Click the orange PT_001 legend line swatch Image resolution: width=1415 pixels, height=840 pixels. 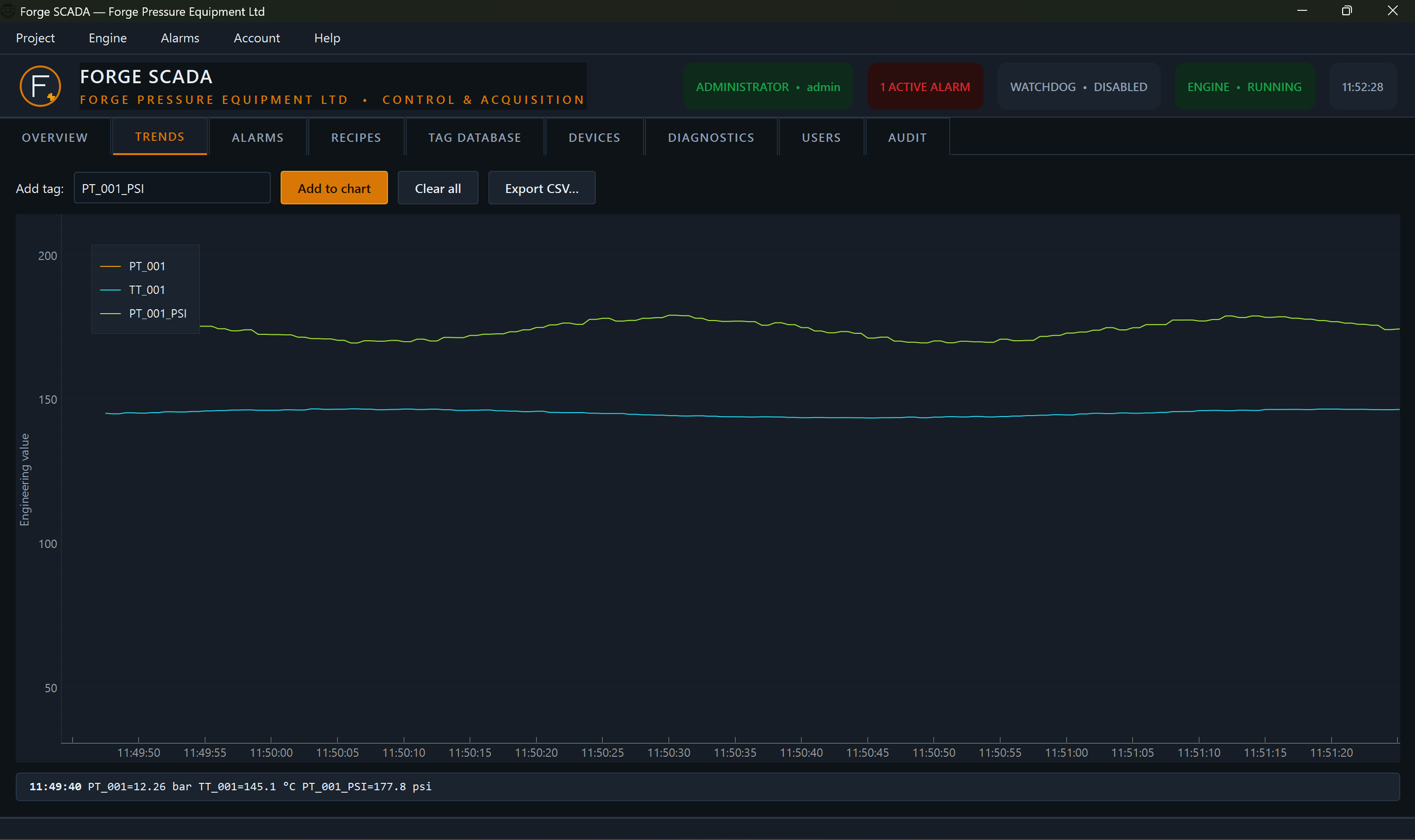click(110, 266)
